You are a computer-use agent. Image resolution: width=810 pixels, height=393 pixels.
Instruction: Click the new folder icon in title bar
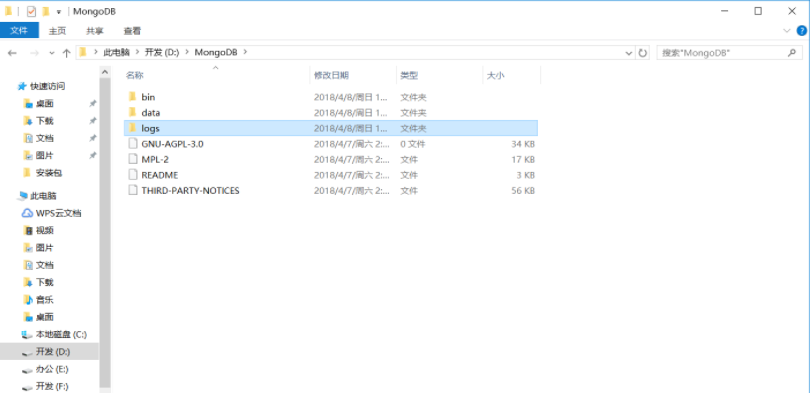point(45,11)
